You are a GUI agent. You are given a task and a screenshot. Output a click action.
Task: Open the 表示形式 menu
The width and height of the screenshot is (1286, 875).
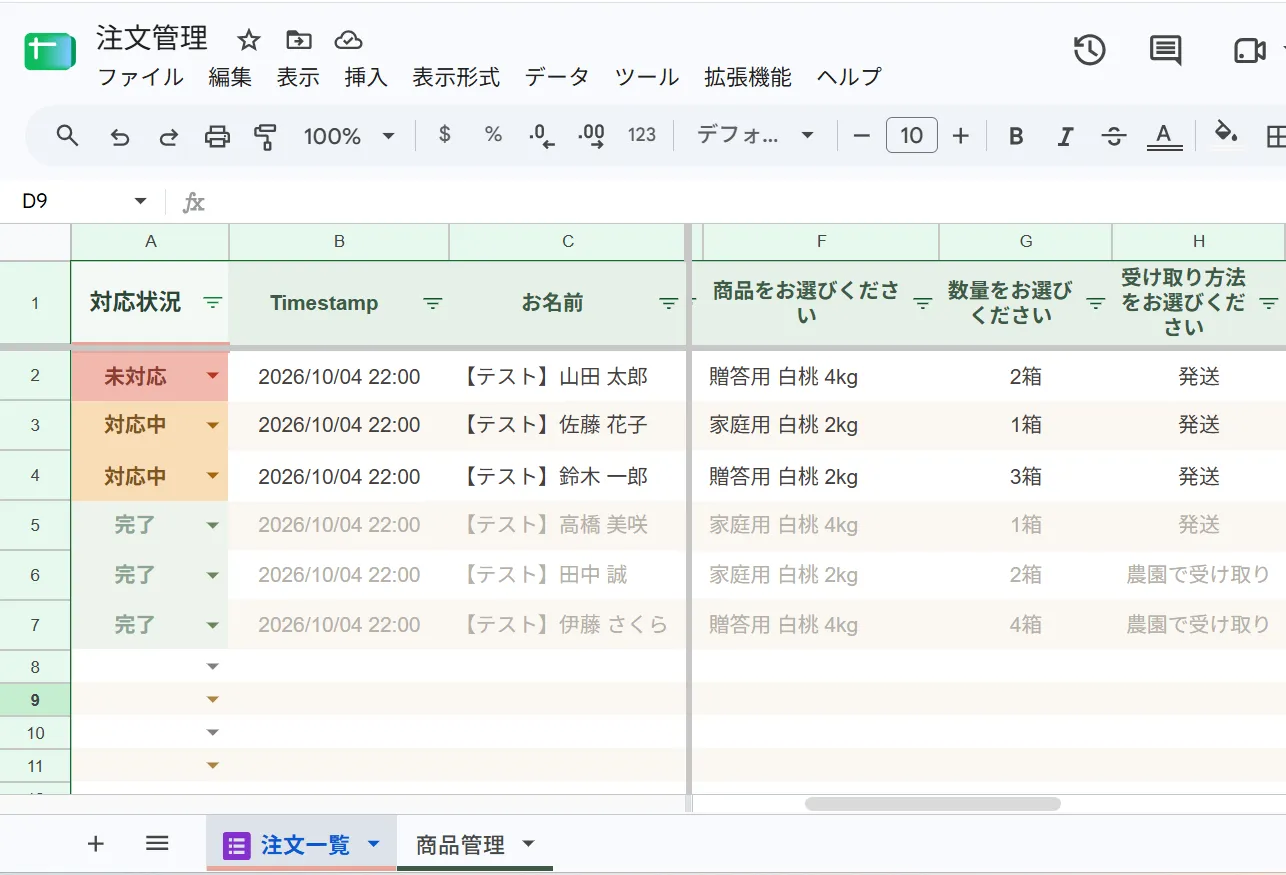click(456, 77)
